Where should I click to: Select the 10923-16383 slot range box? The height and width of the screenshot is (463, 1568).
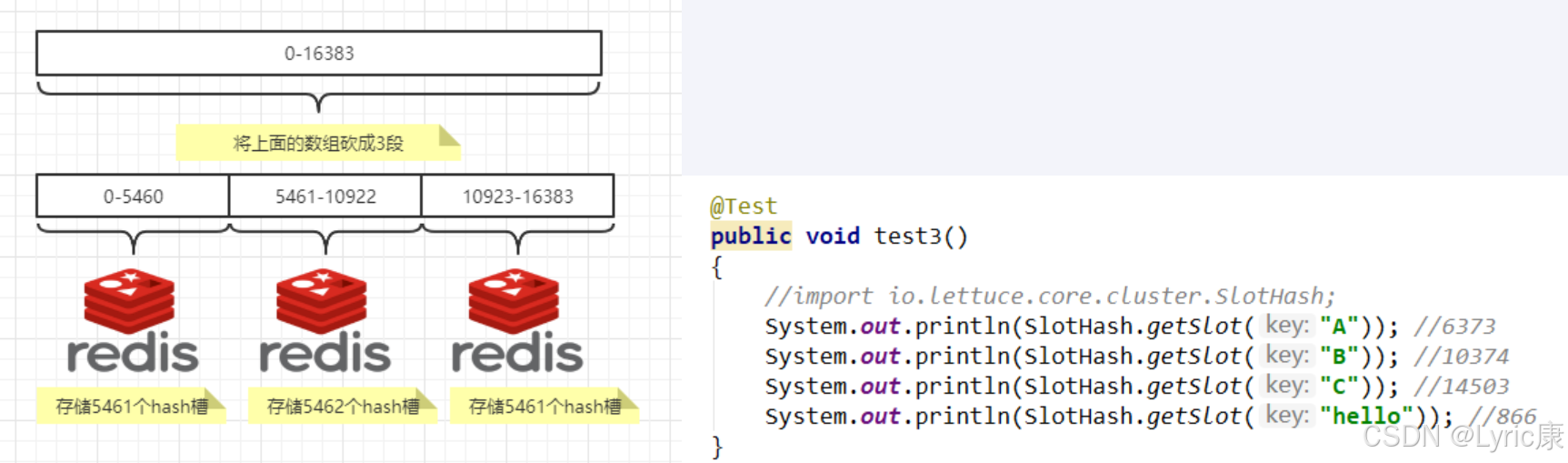(x=518, y=196)
